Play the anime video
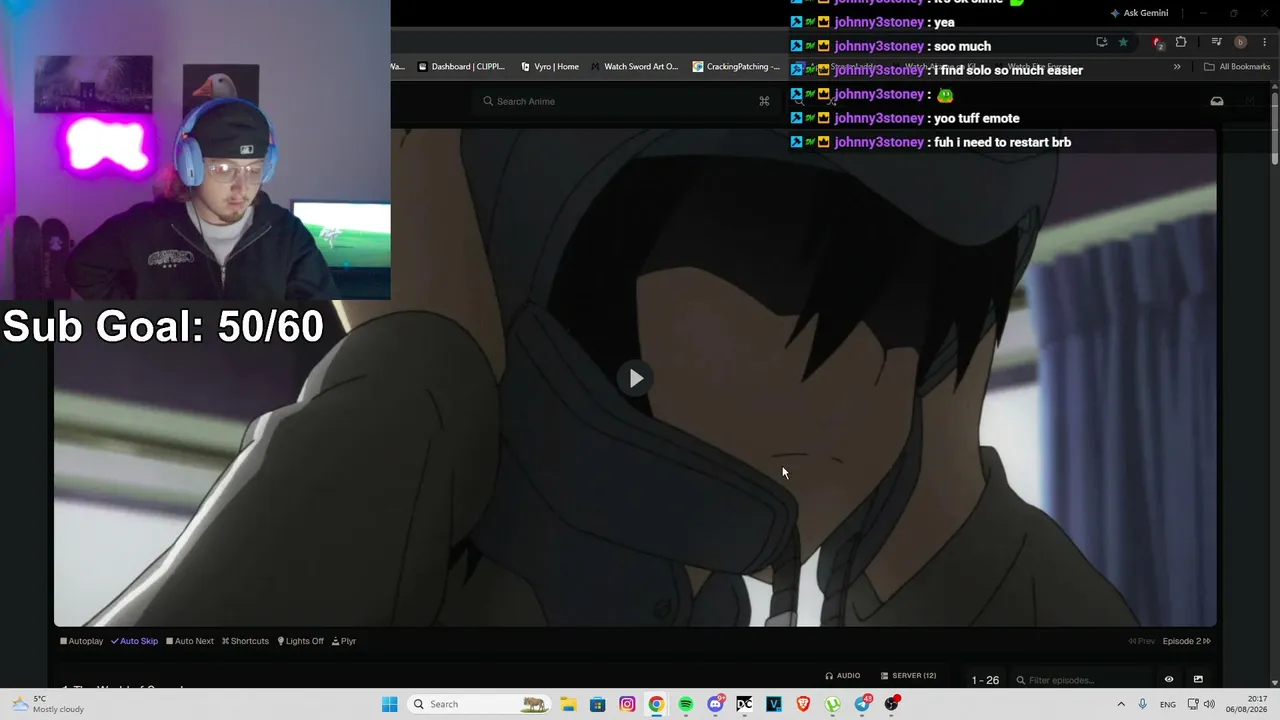The image size is (1280, 720). point(636,378)
